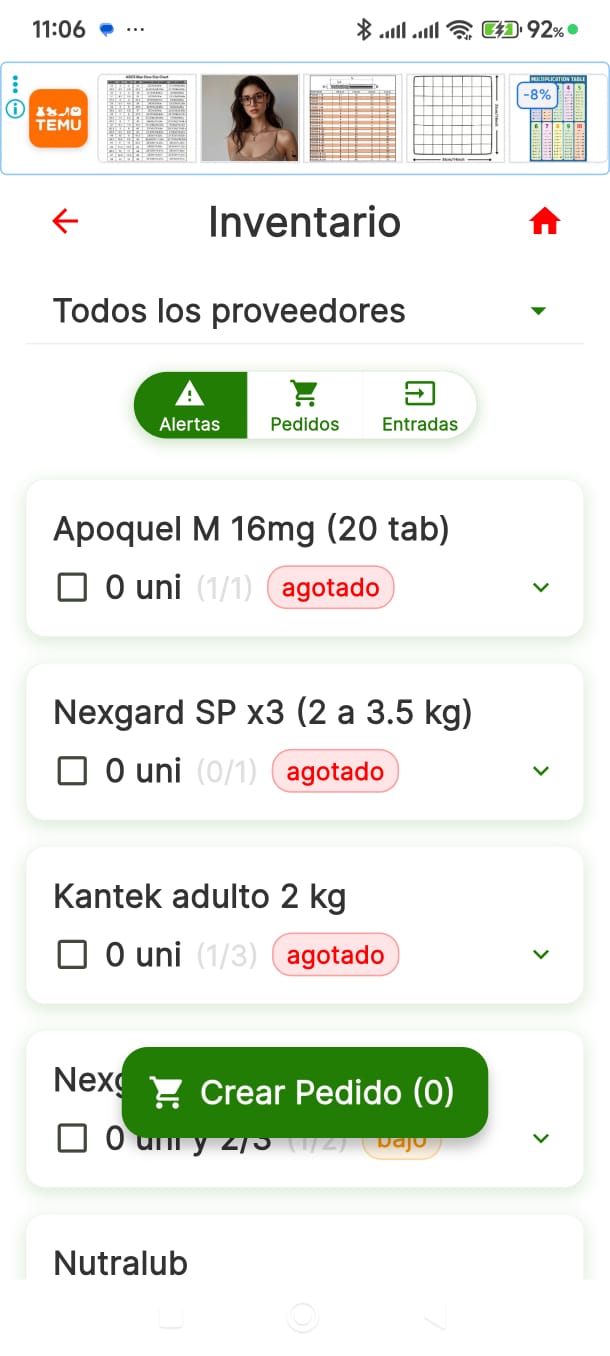Select the Alertas warning icon
This screenshot has width=610, height=1356.
[x=190, y=392]
